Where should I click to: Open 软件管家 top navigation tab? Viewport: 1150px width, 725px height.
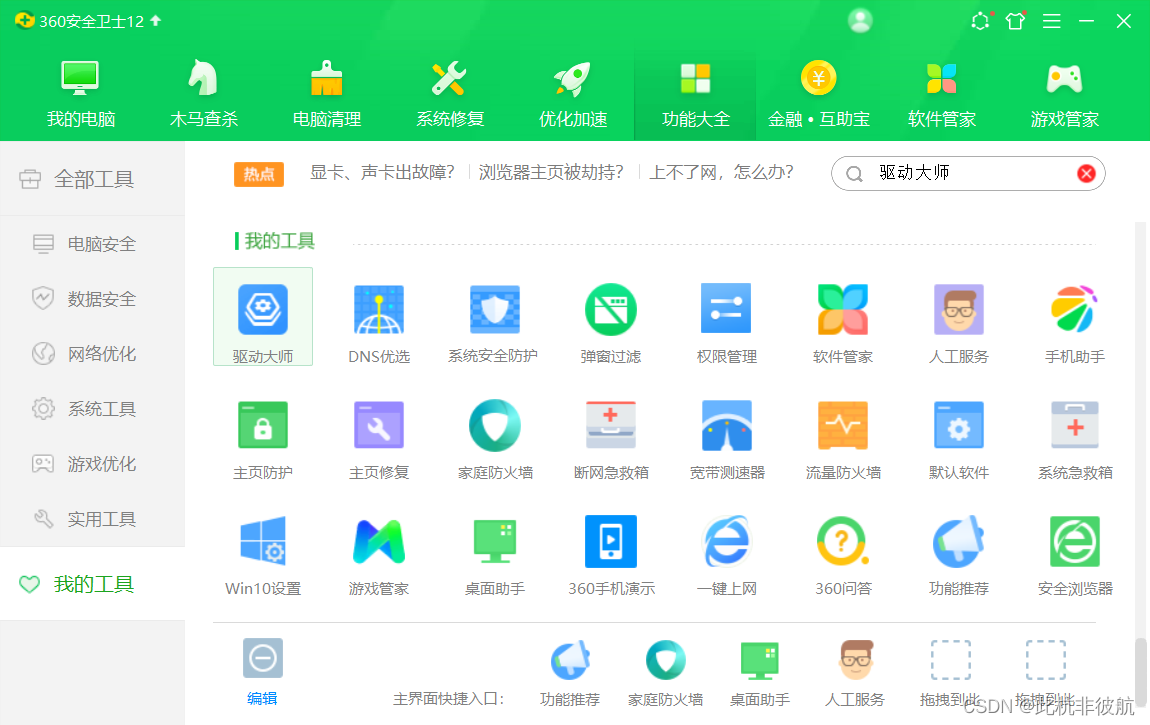[942, 94]
